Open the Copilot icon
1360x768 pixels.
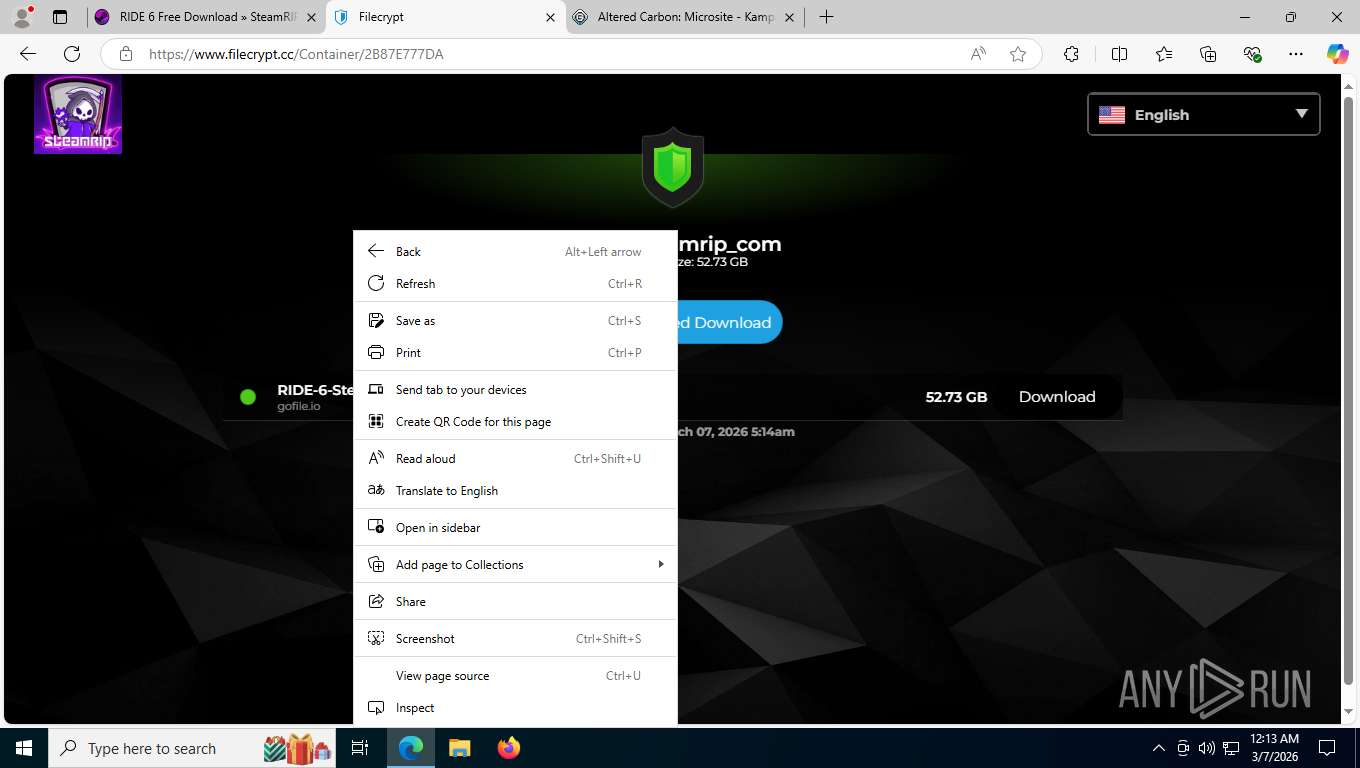point(1337,54)
